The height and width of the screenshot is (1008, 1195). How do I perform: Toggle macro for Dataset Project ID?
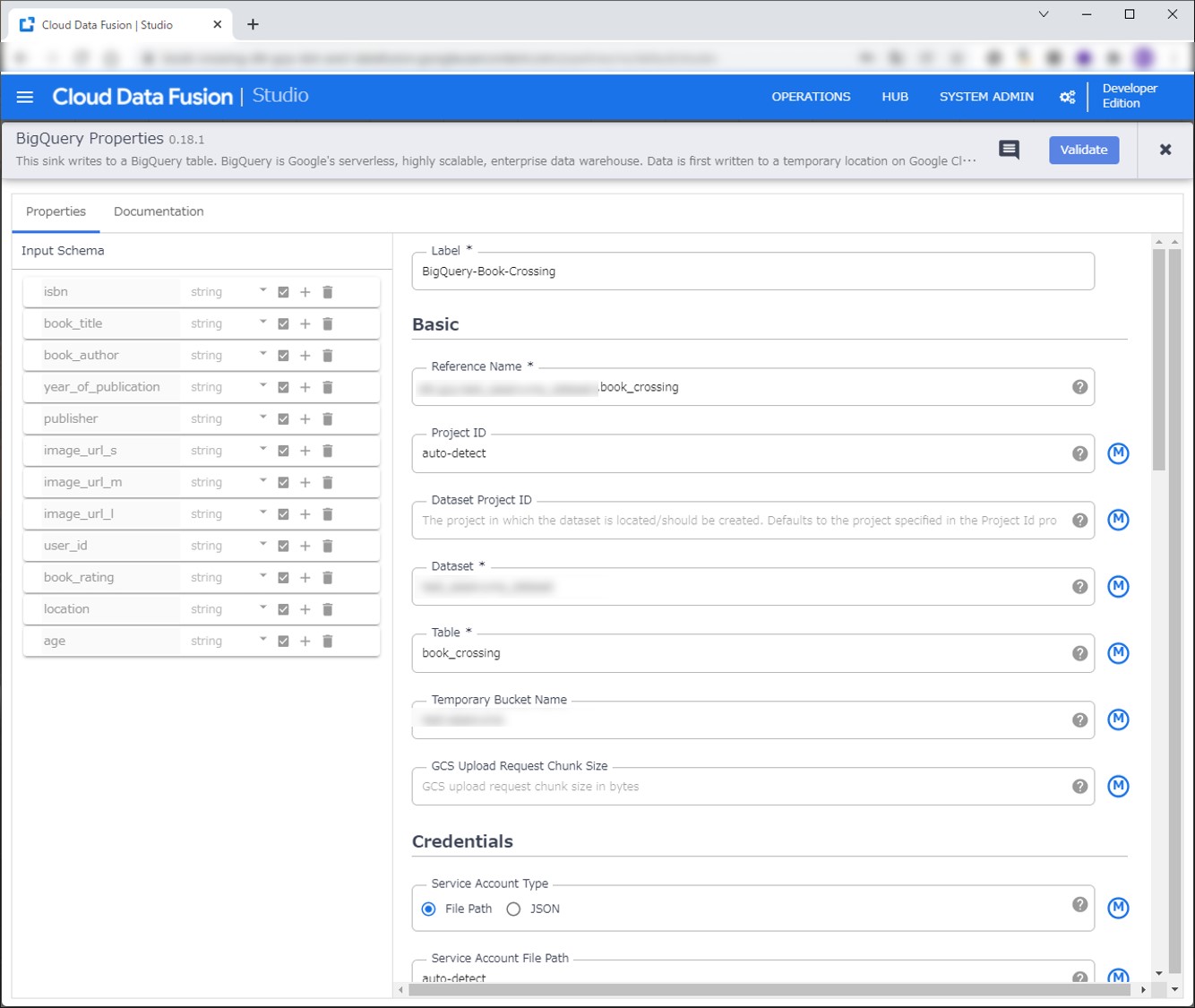click(x=1118, y=520)
